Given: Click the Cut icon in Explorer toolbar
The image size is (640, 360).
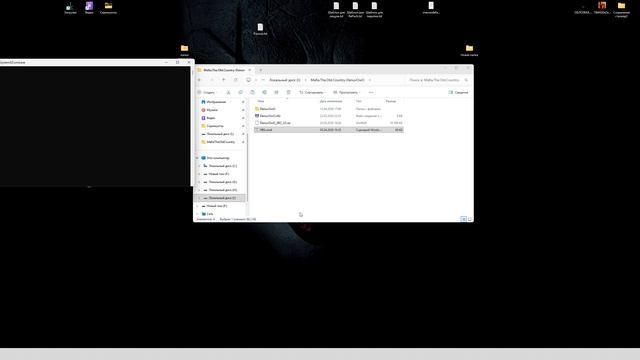Looking at the screenshot, I should 229,93.
